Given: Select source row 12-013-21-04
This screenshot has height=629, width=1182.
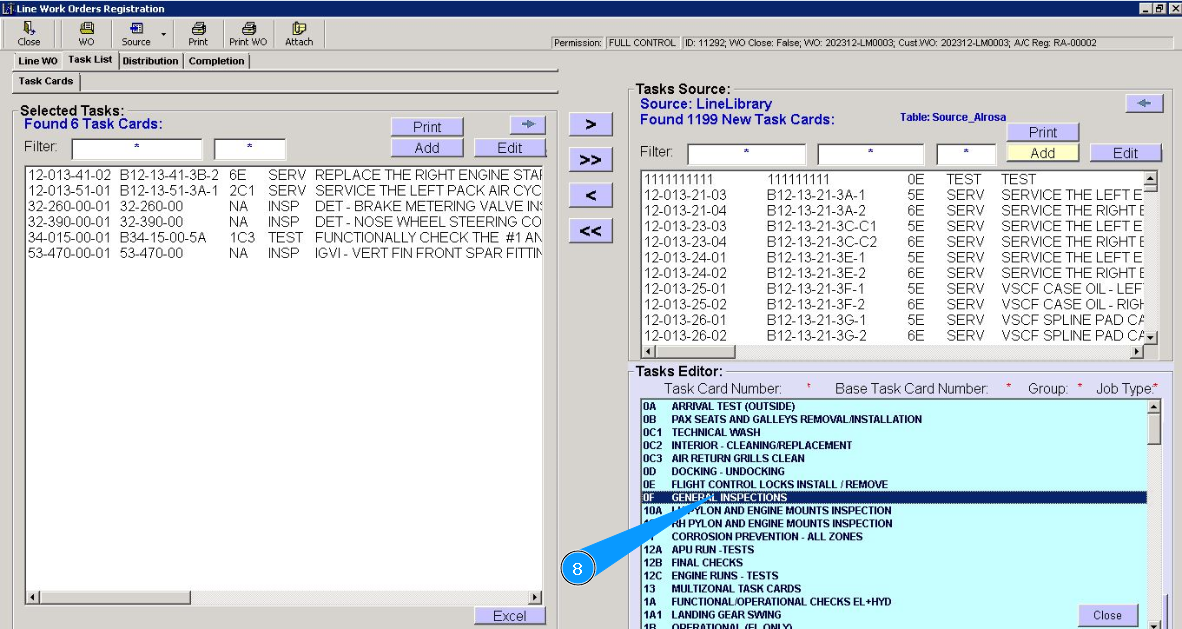Looking at the screenshot, I should click(x=893, y=210).
